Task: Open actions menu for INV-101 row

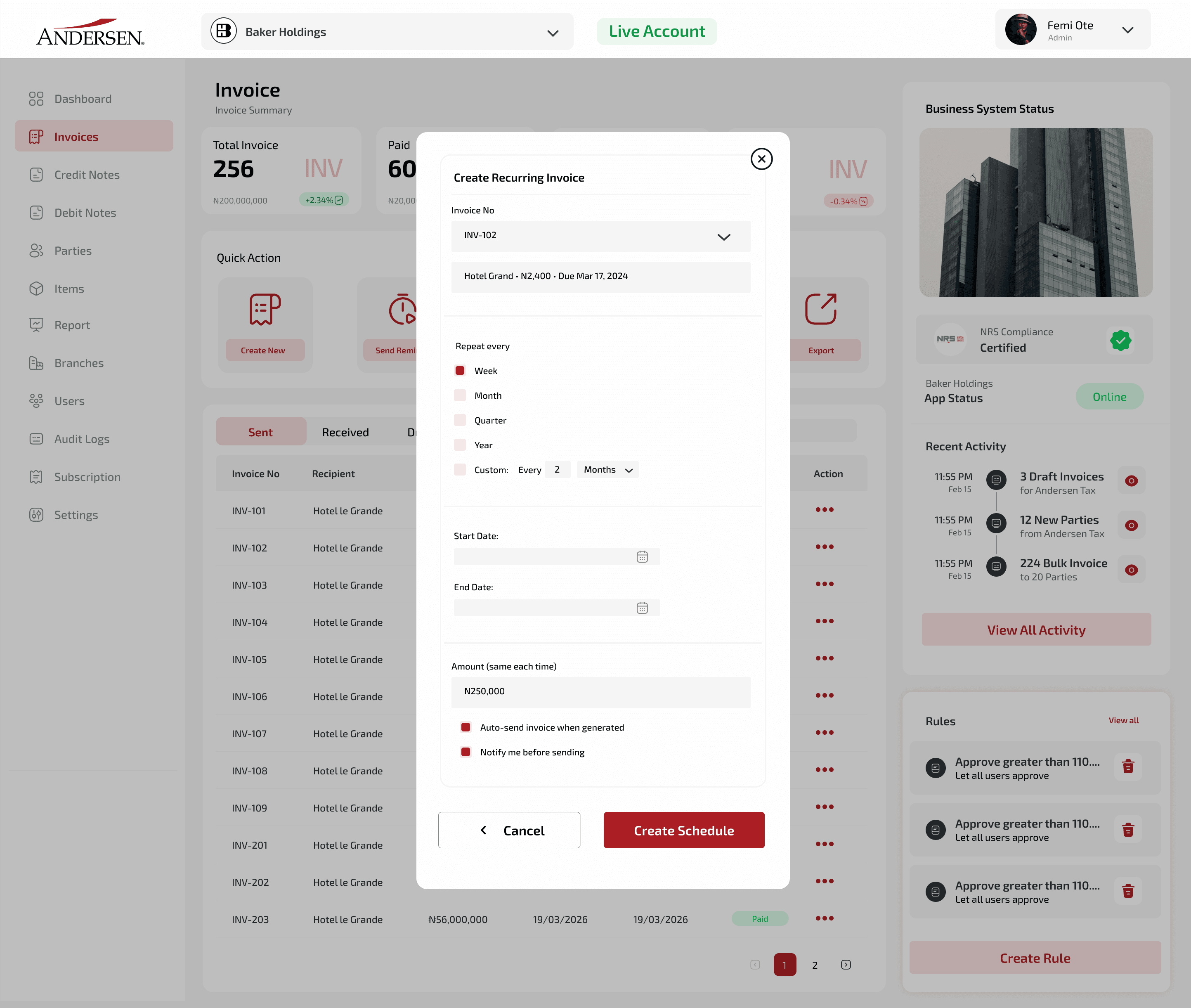Action: click(x=824, y=510)
